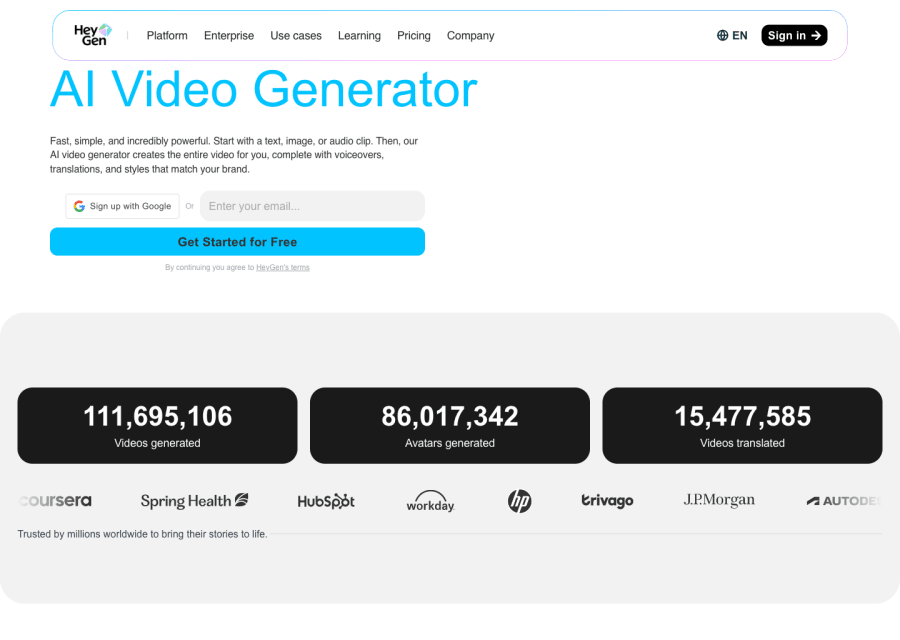900x640 pixels.
Task: Click the HP logo
Action: (519, 501)
